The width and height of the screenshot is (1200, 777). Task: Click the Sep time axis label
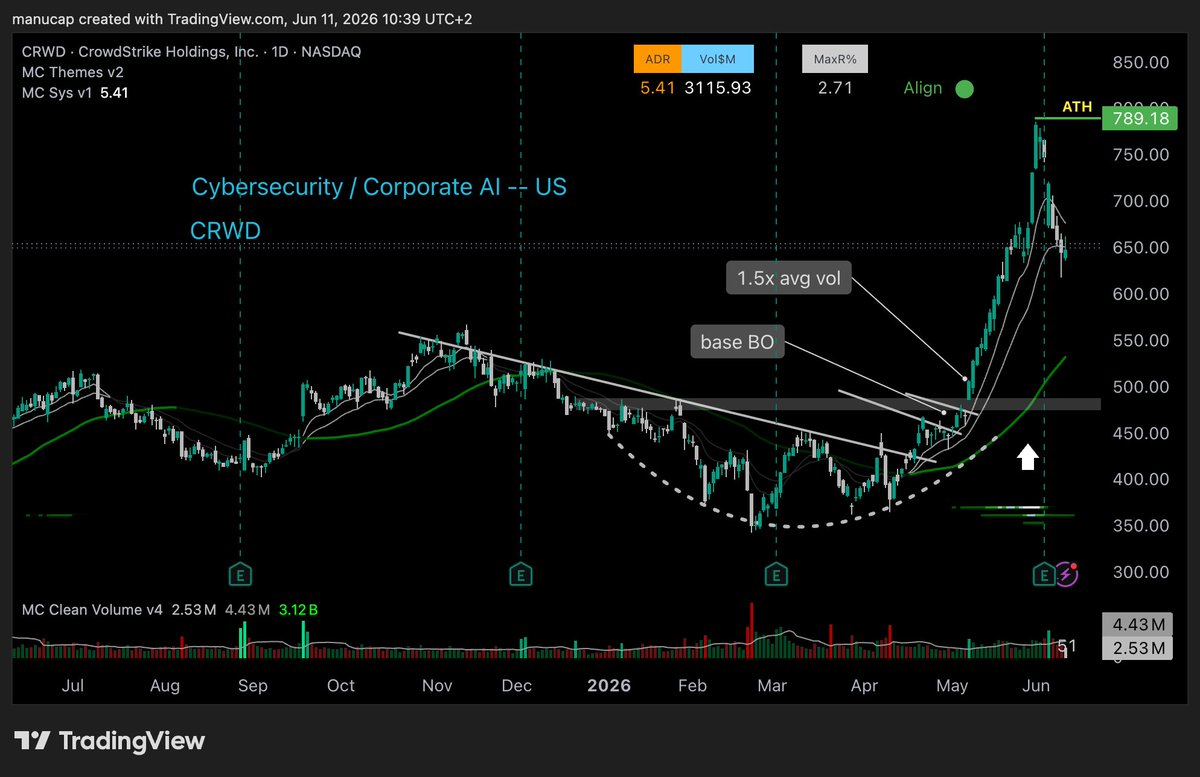(x=253, y=686)
